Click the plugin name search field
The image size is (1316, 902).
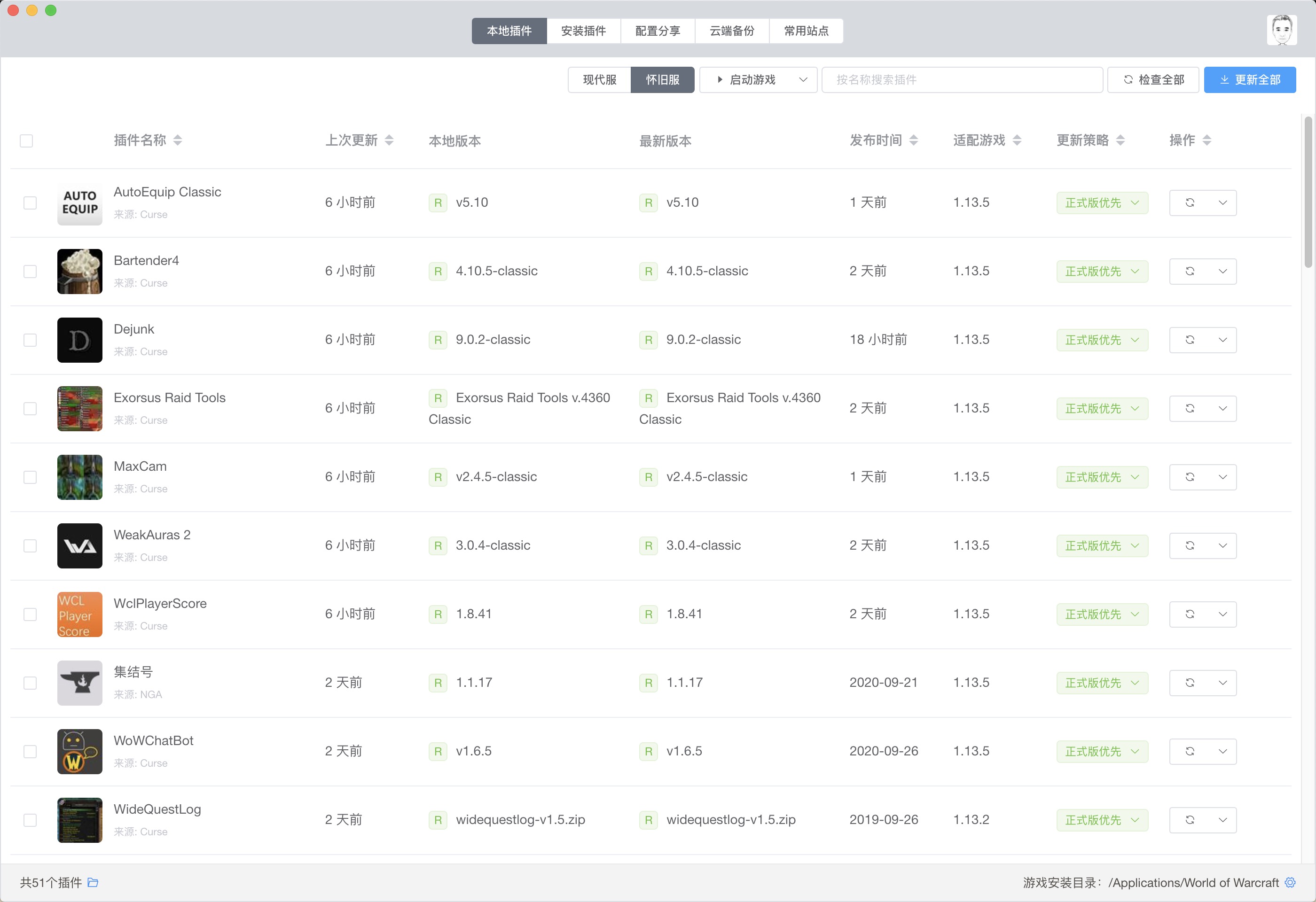point(961,80)
